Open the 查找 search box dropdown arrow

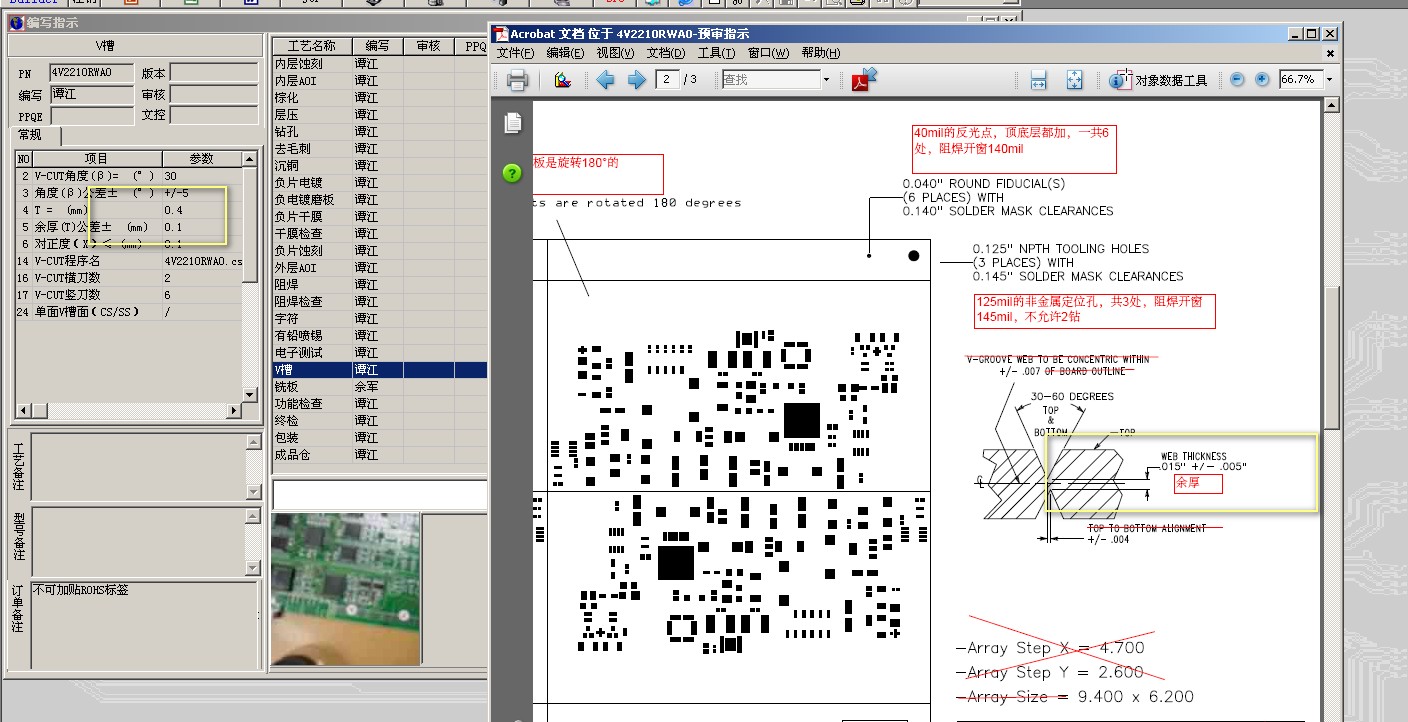(x=826, y=79)
